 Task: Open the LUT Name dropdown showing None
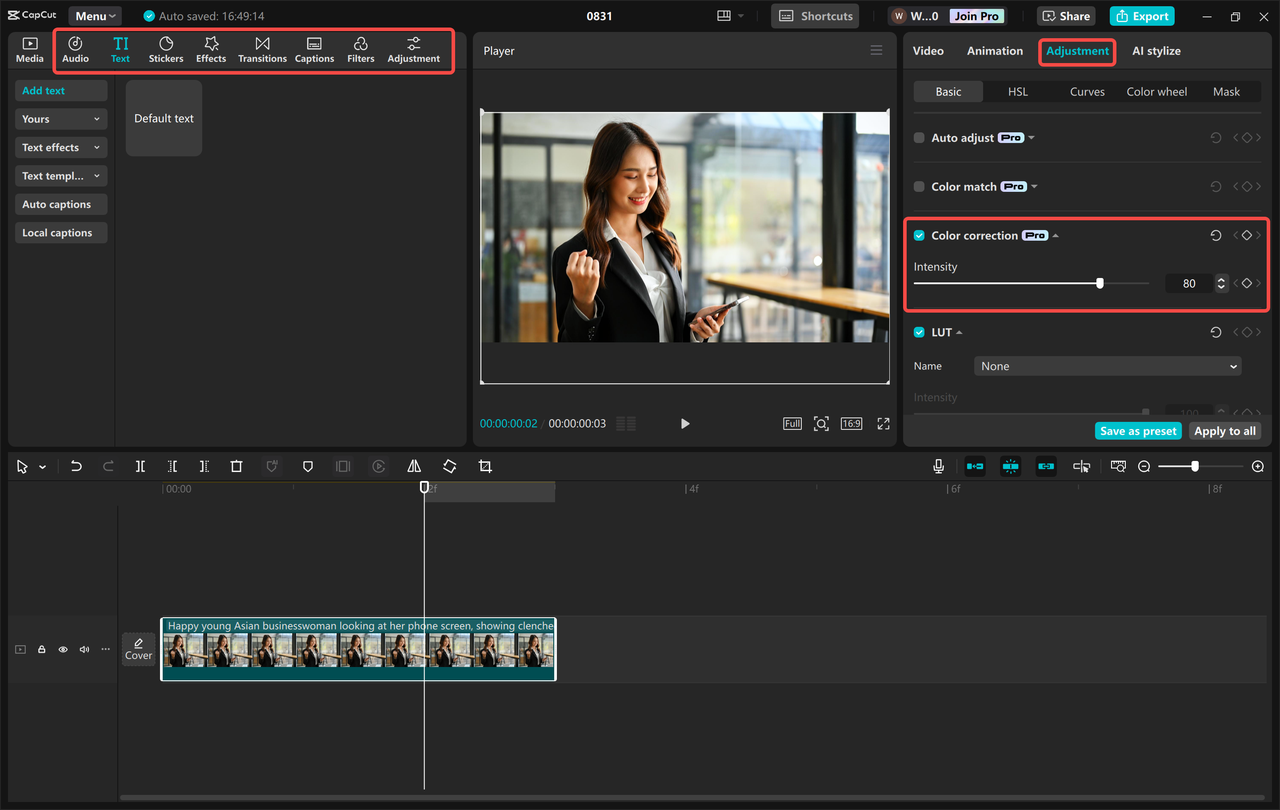tap(1107, 366)
